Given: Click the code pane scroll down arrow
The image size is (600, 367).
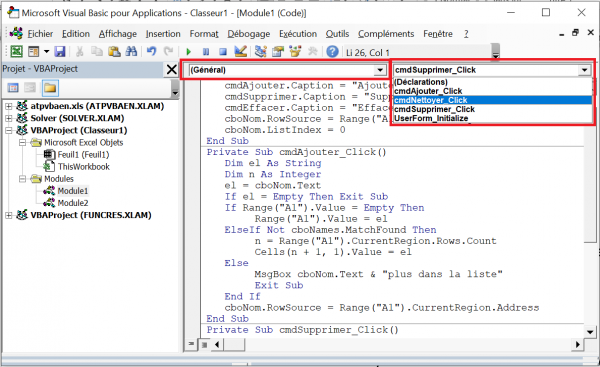Looking at the screenshot, I should tap(590, 332).
